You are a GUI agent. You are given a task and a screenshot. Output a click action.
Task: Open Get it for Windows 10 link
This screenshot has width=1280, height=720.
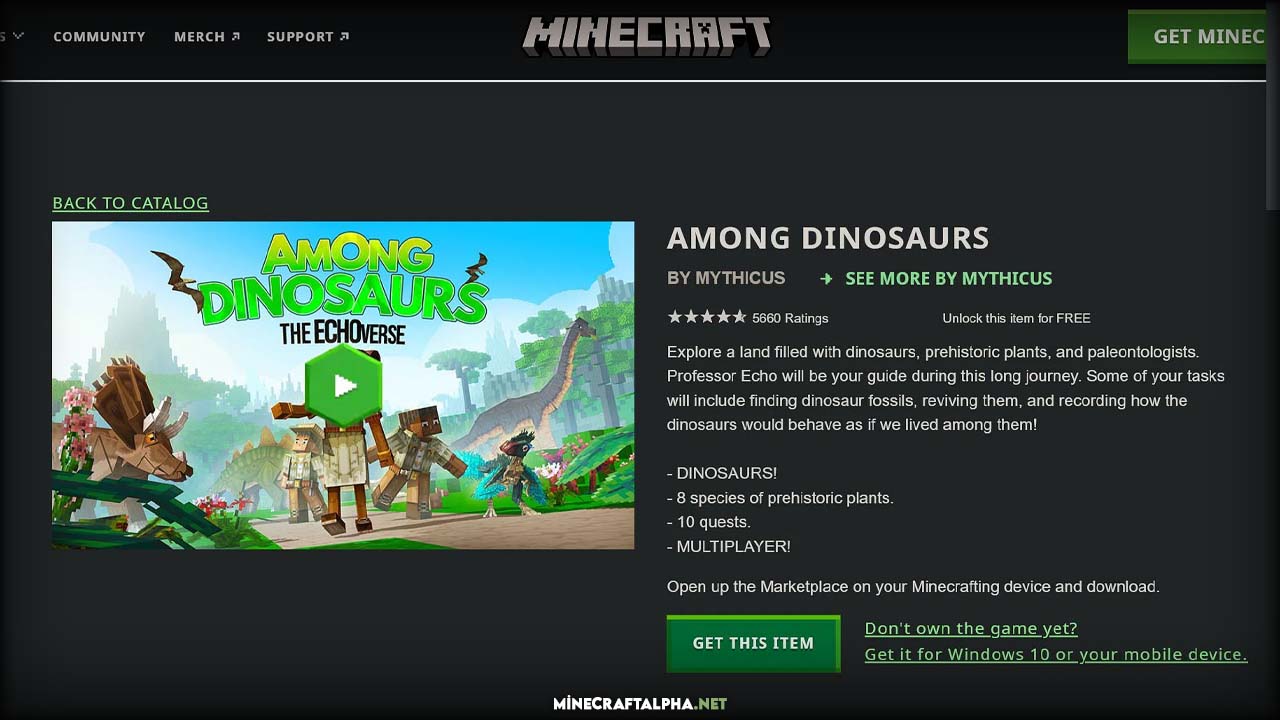pos(1056,654)
